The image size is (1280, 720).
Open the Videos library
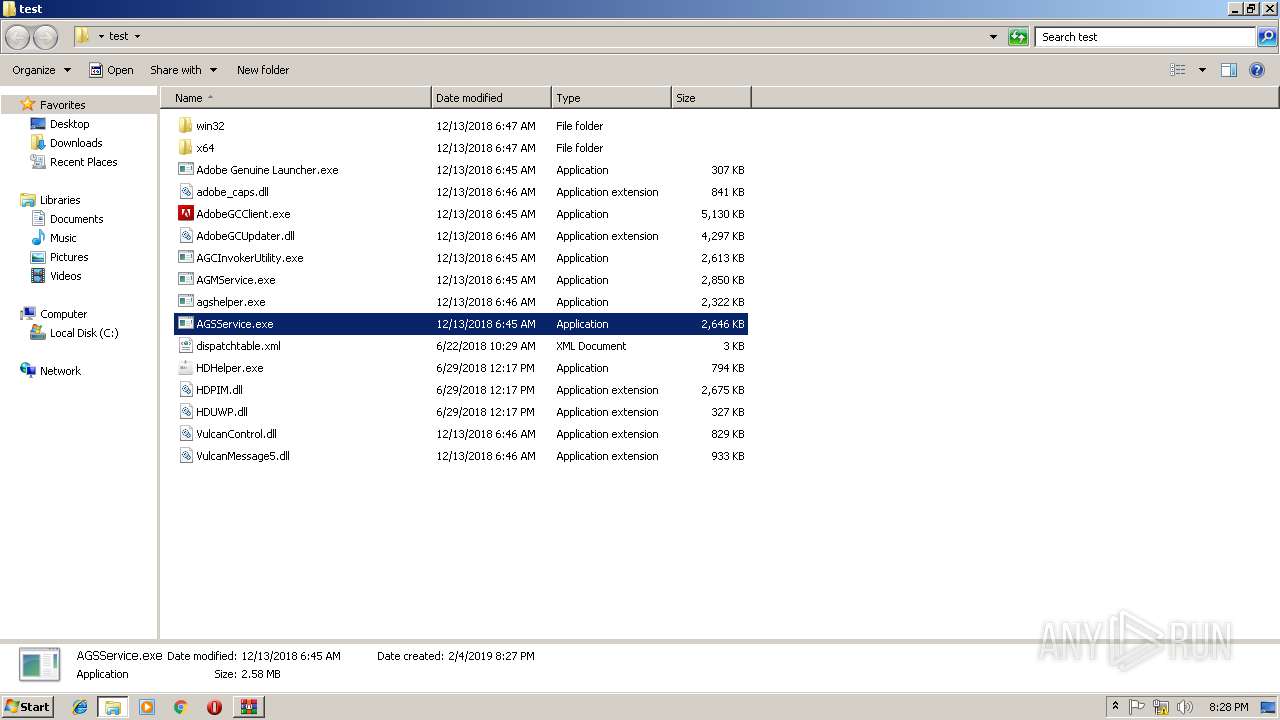click(65, 276)
